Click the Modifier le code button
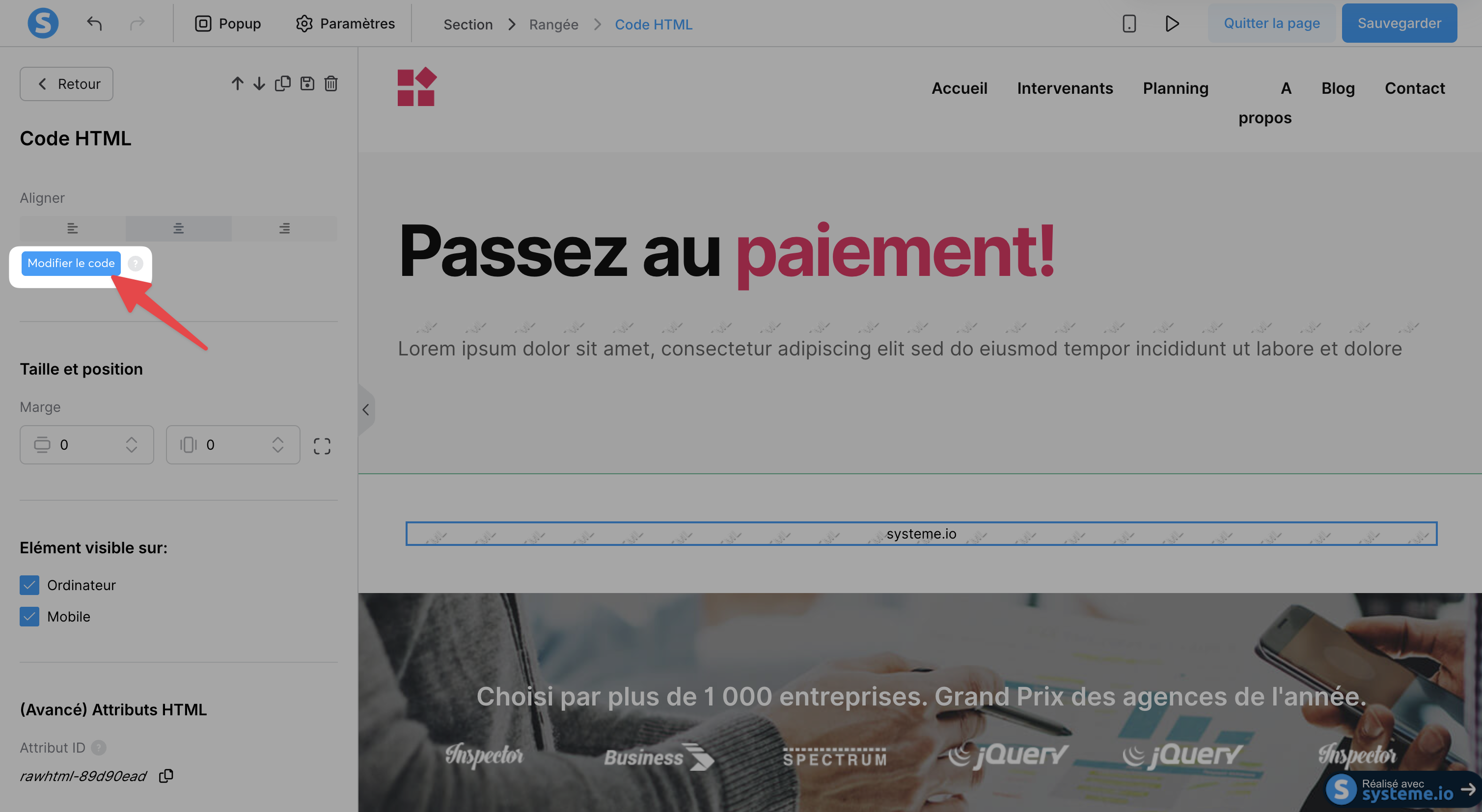This screenshot has height=812, width=1482. 71,263
